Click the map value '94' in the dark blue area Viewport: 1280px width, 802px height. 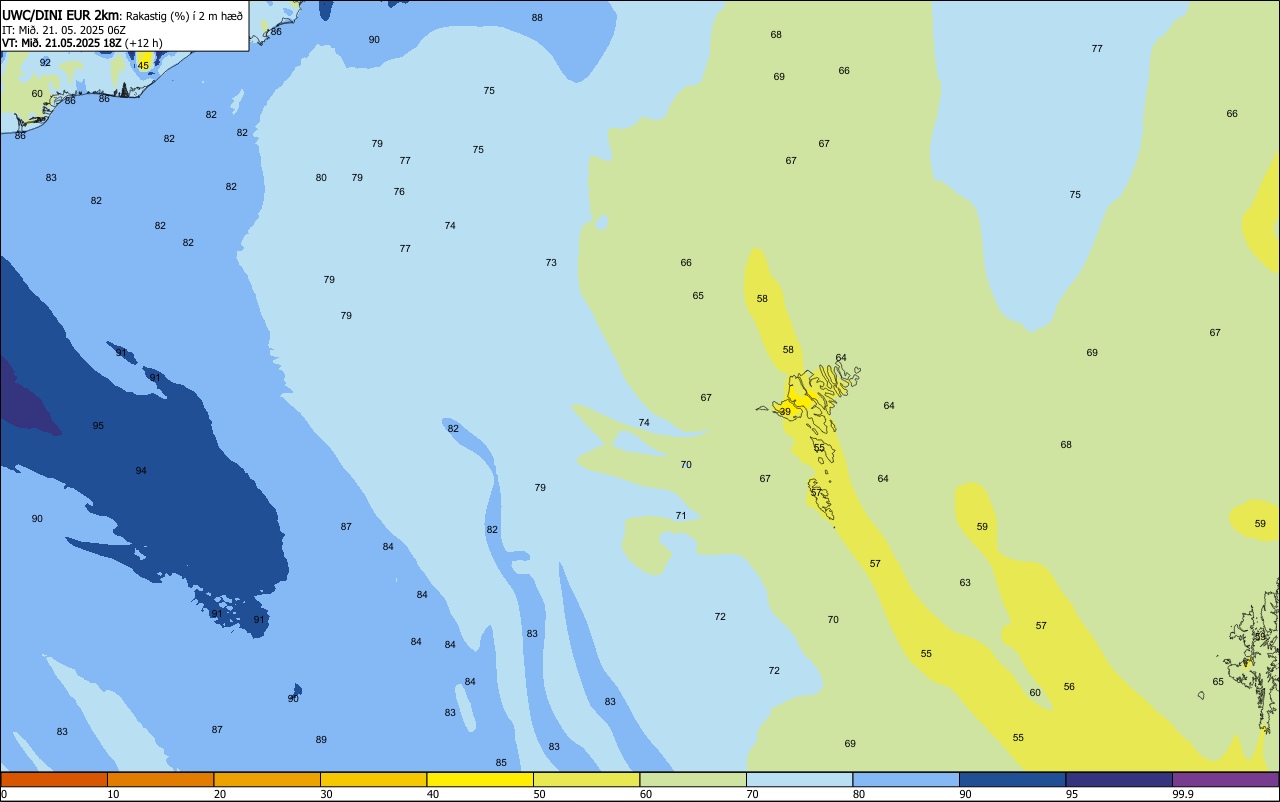point(141,471)
